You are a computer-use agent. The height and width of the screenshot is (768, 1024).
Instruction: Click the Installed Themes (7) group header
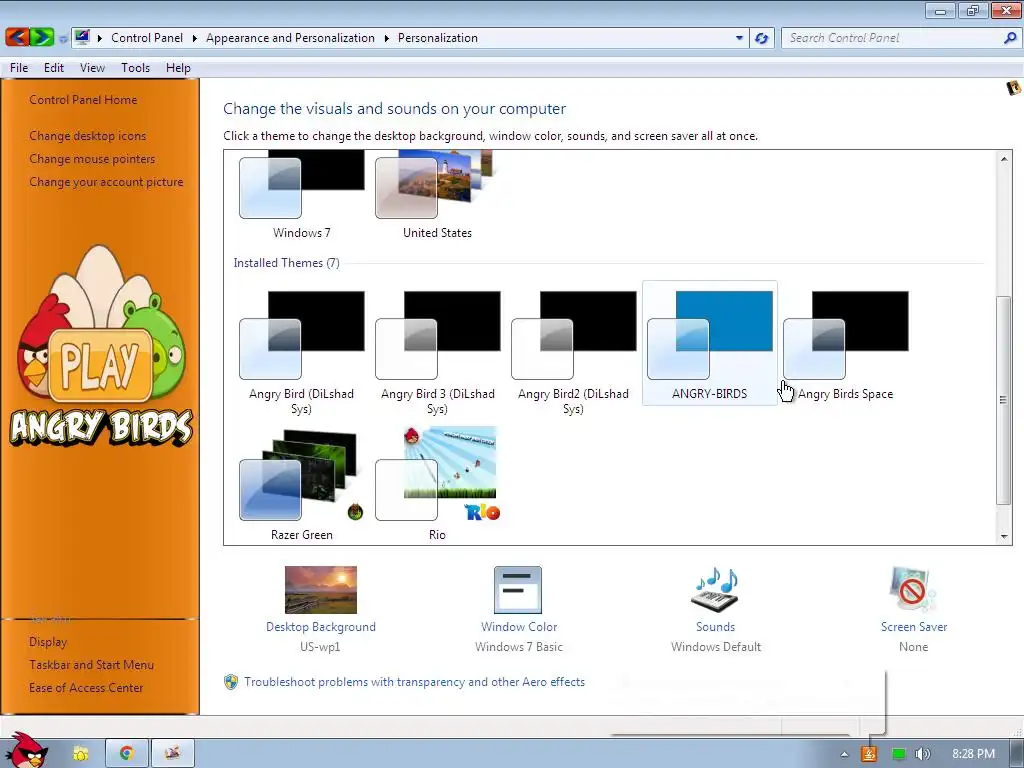pyautogui.click(x=286, y=263)
